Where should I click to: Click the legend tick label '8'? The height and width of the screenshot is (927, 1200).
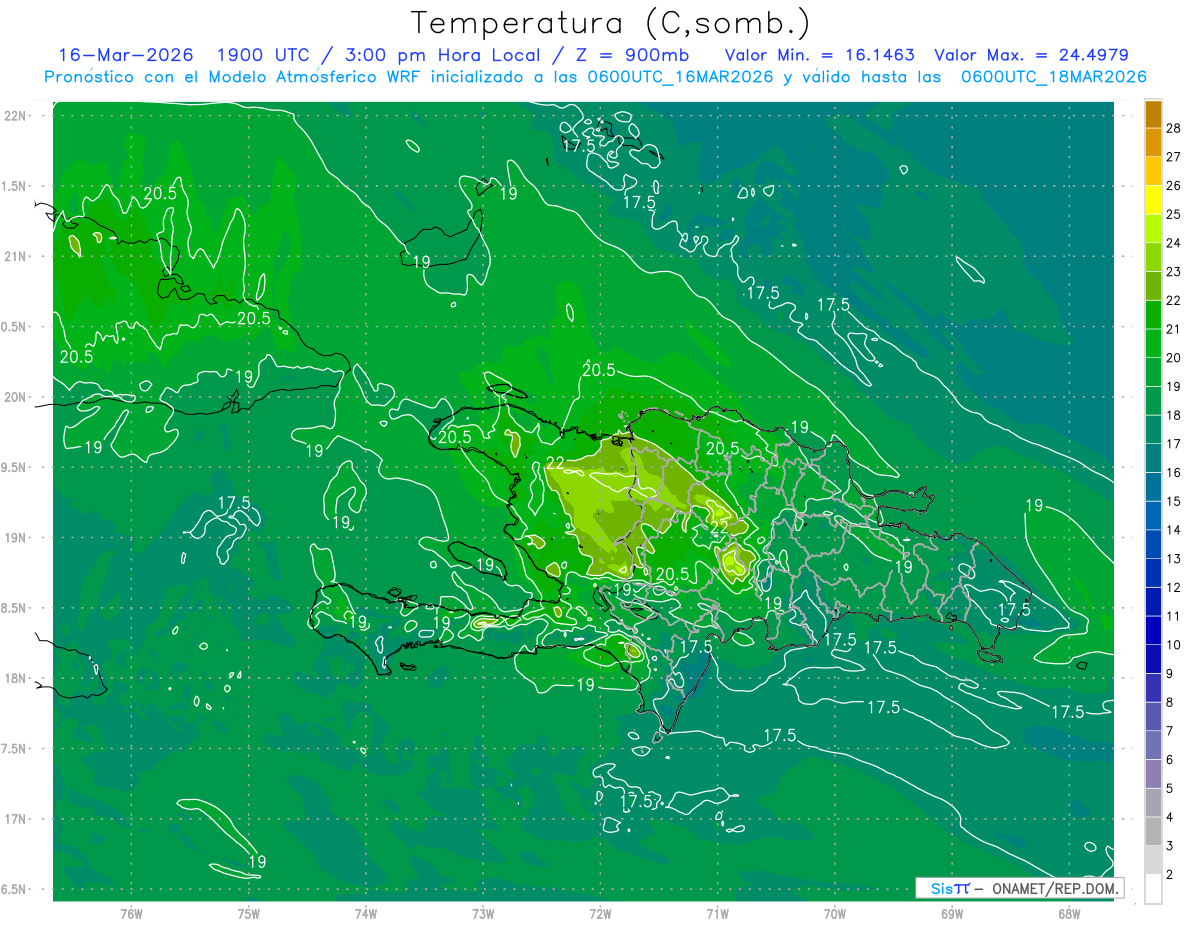click(x=1171, y=702)
